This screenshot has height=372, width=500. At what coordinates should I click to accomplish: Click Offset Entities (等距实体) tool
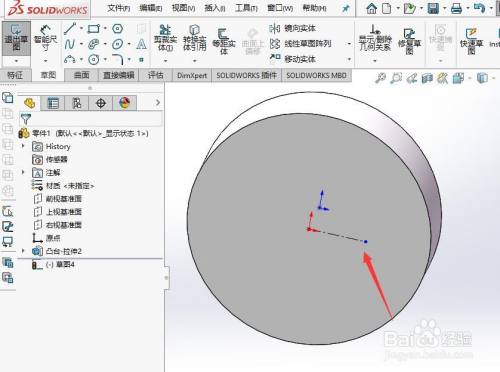point(224,41)
